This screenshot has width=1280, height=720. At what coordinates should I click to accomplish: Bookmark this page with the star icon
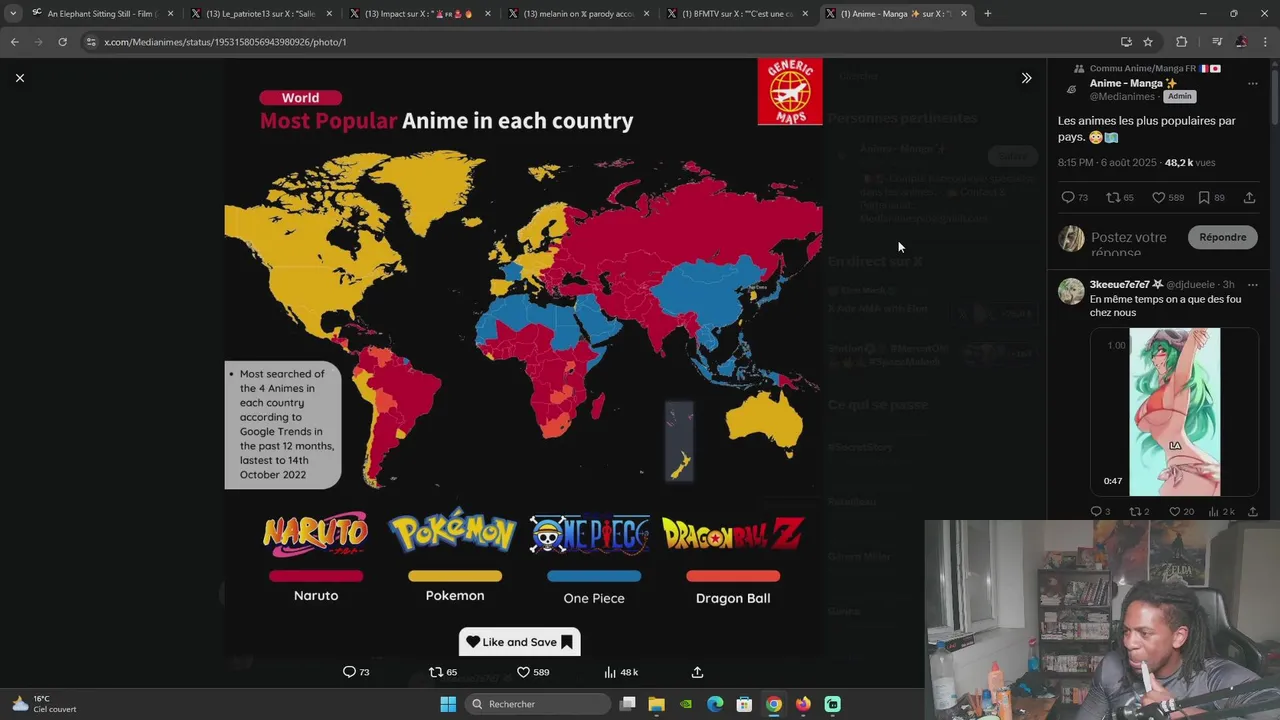[x=1148, y=42]
